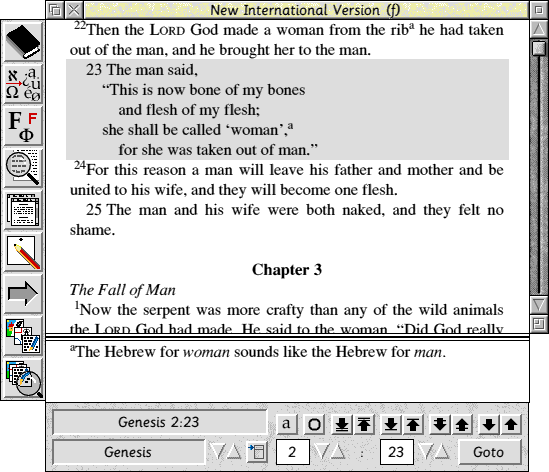Click the third plain down arrow button
Viewport: 549px width, 472px height.
(x=391, y=424)
